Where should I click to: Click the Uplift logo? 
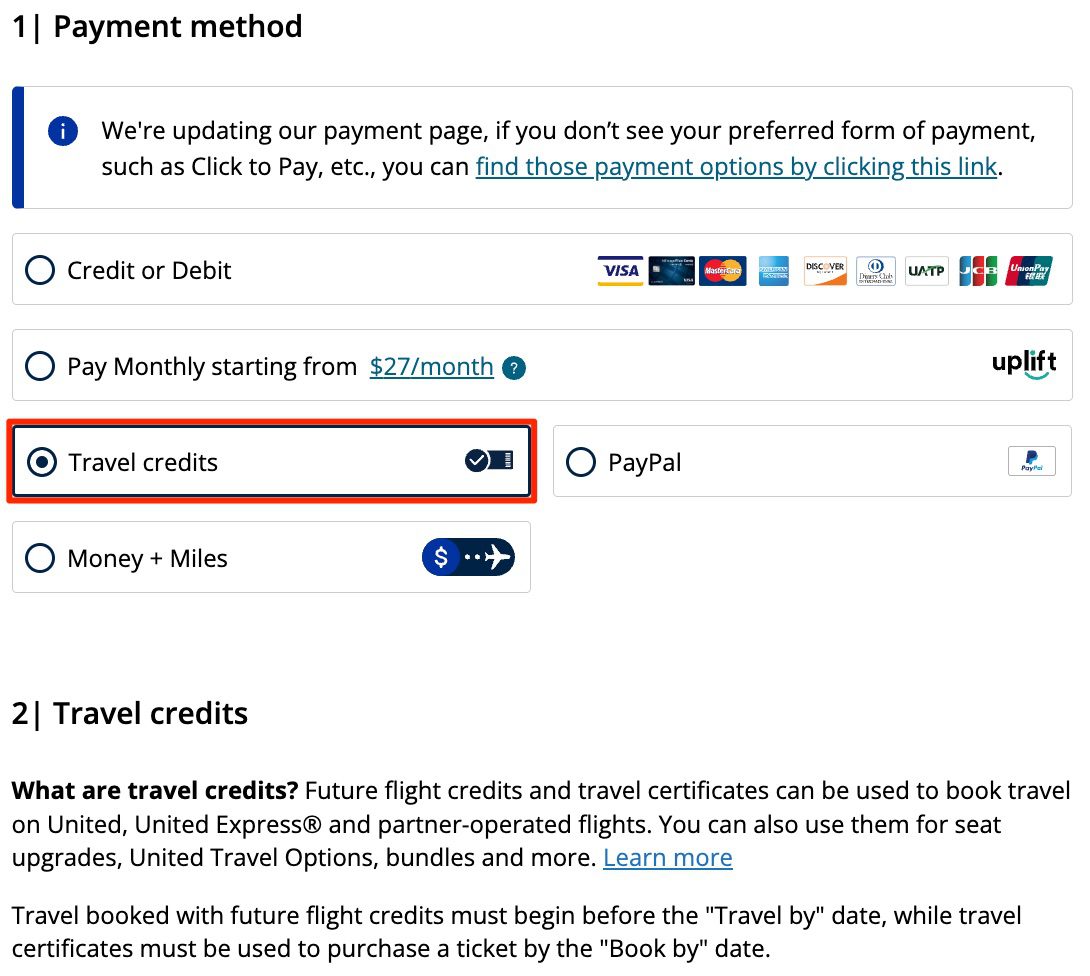pyautogui.click(x=1024, y=364)
